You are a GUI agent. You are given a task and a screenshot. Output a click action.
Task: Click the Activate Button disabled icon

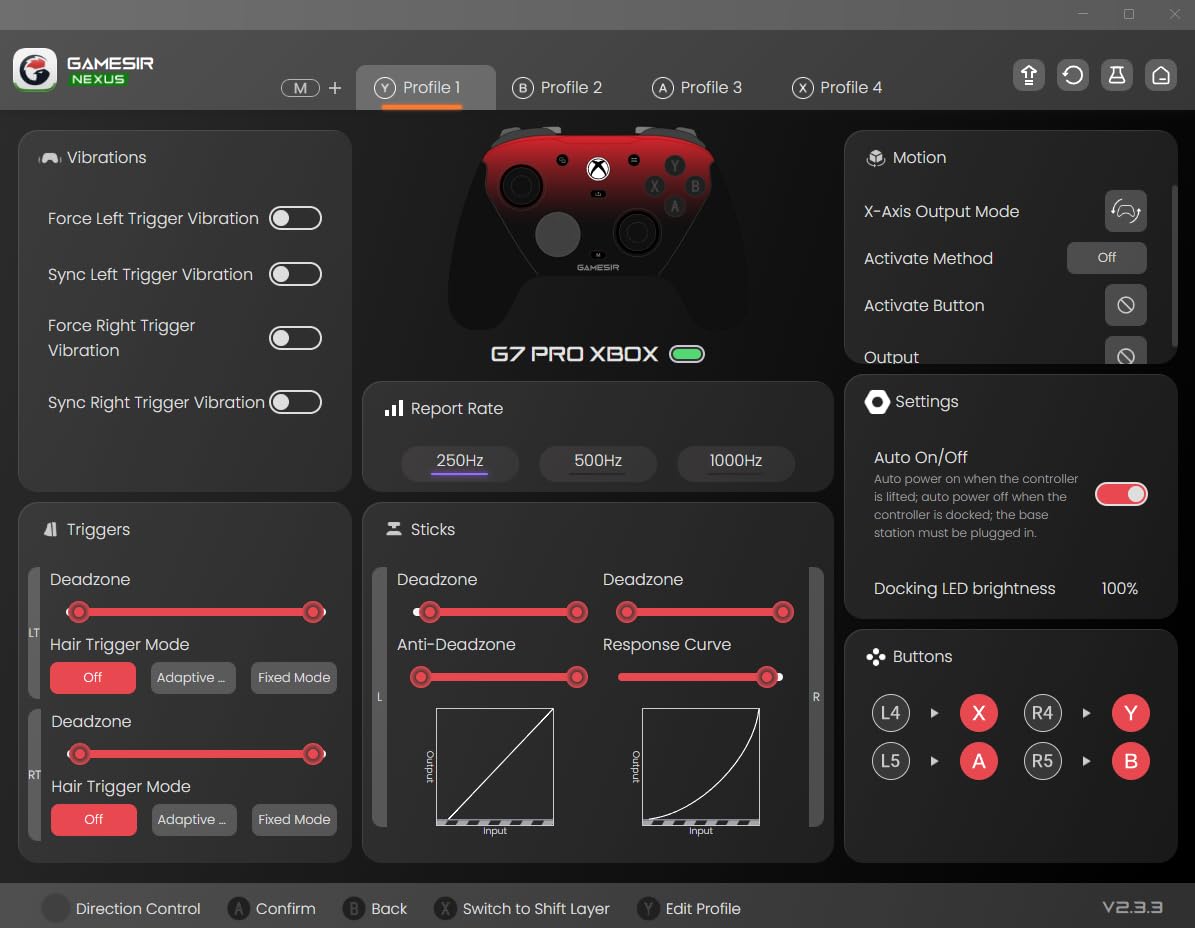1125,305
